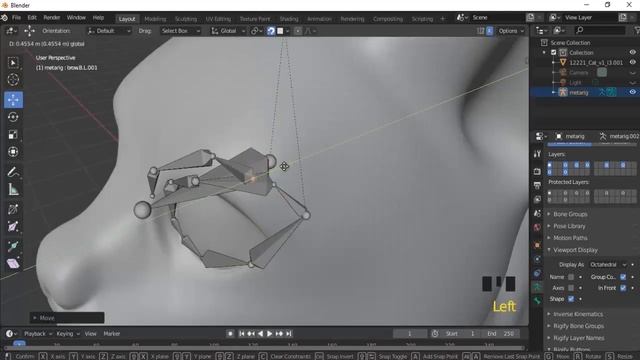The image size is (640, 360).
Task: Open the File menu
Action: pos(16,18)
